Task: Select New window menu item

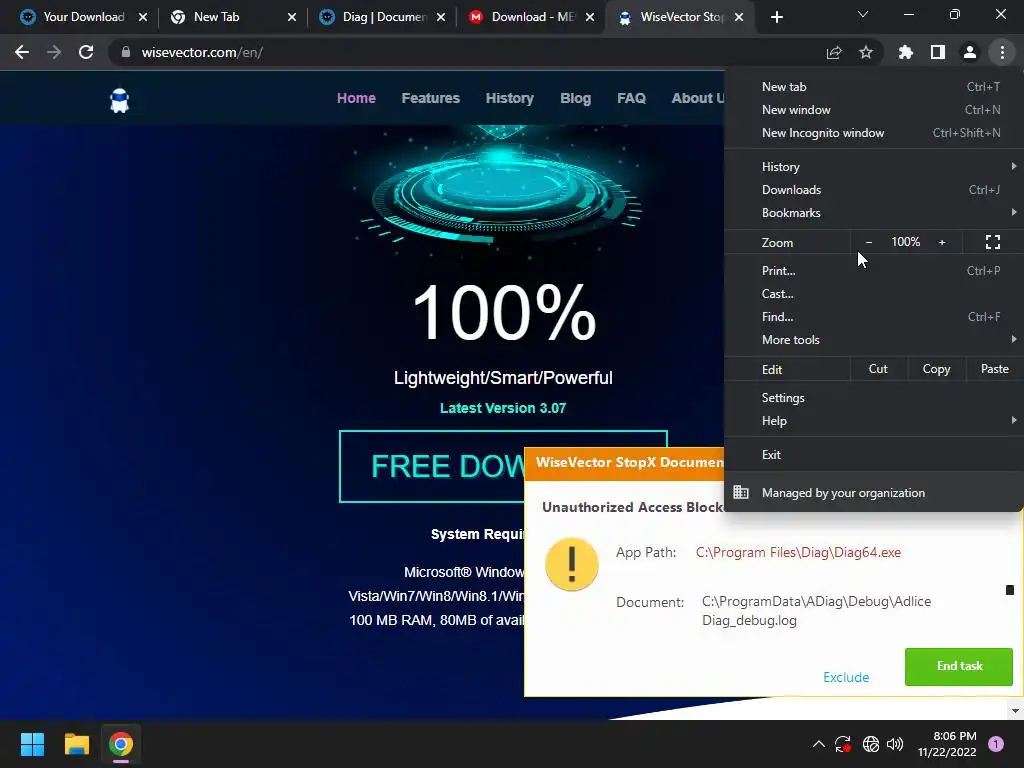Action: (x=874, y=110)
